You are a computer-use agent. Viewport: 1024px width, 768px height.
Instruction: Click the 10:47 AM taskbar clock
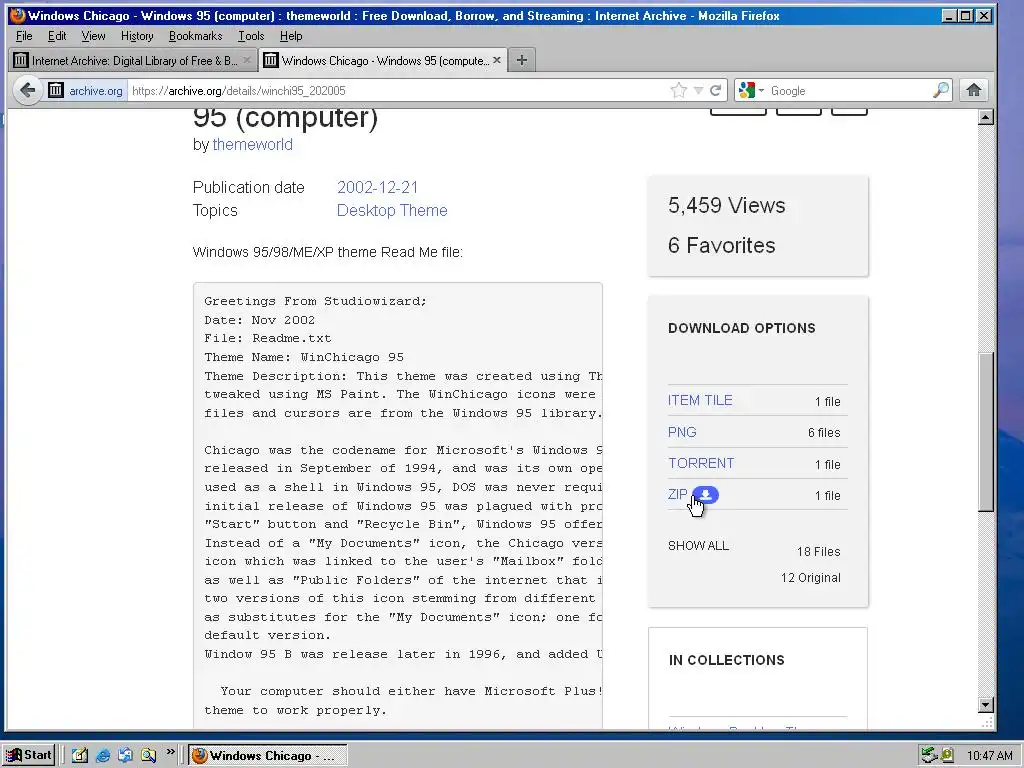(x=989, y=756)
